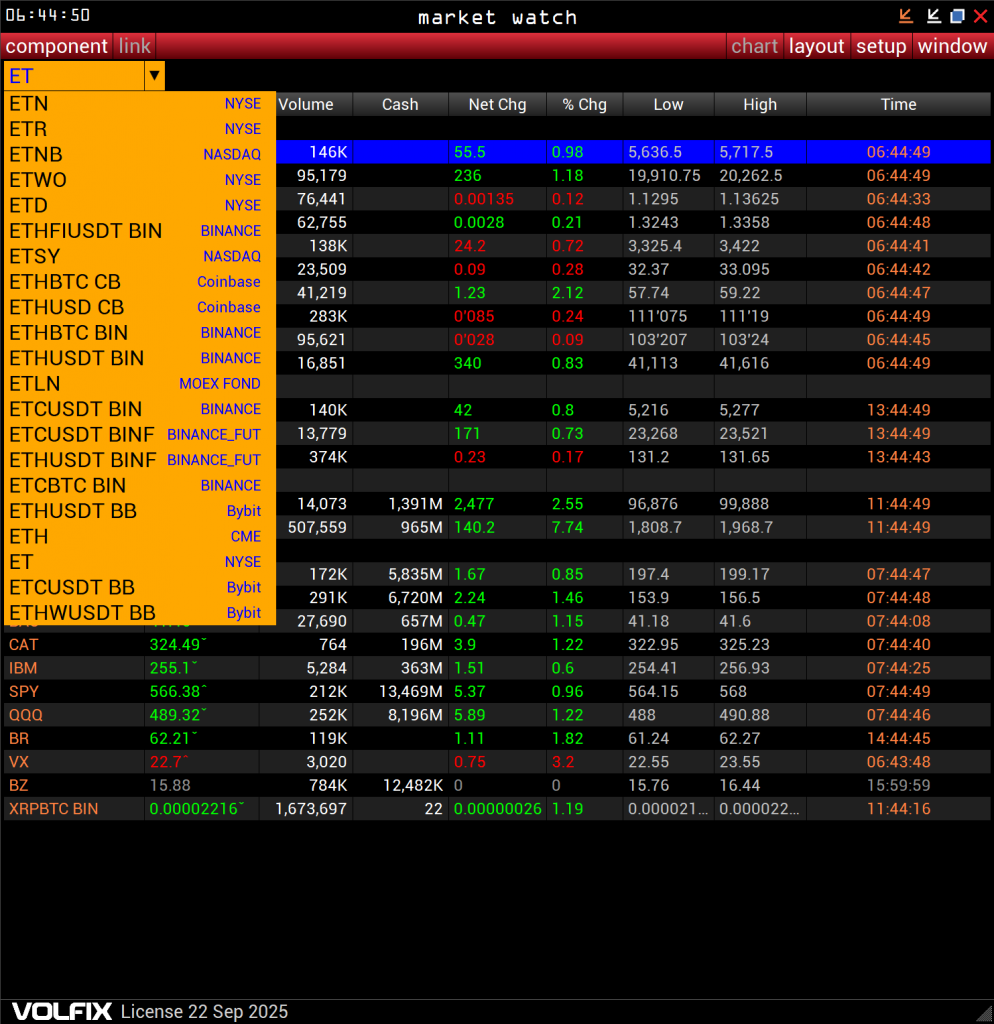Click the Time column header
994x1024 pixels.
point(899,104)
